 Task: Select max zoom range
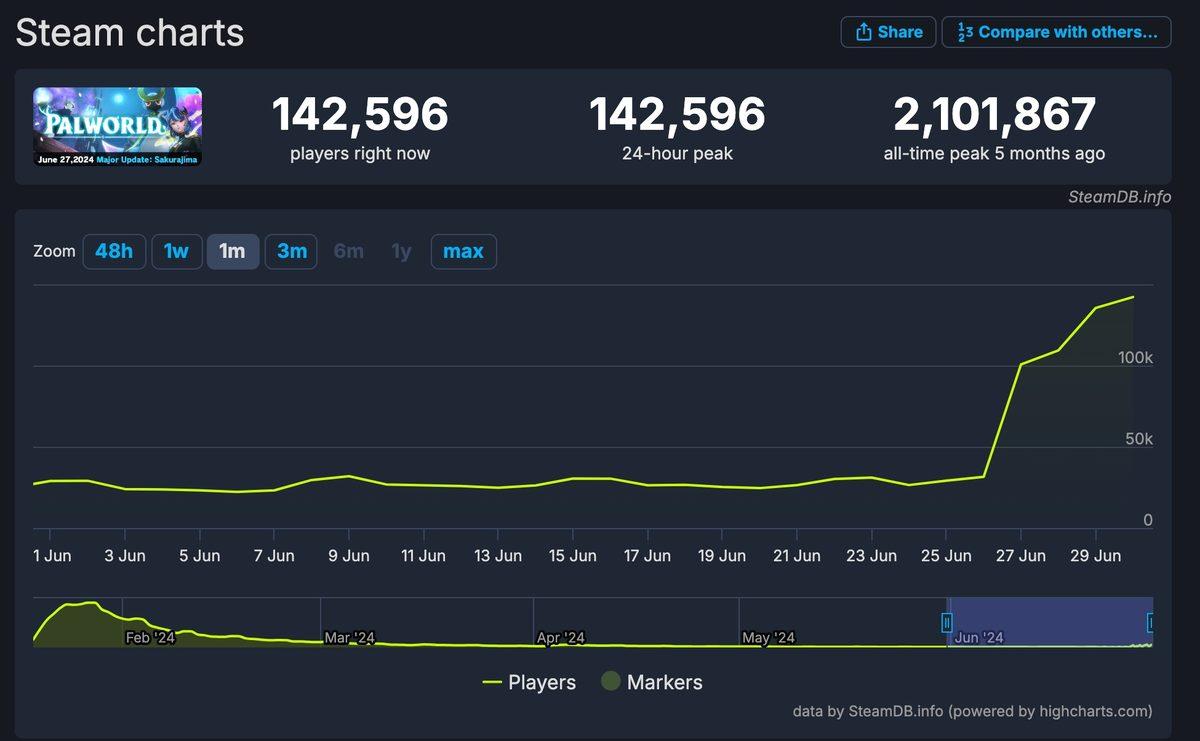[x=463, y=251]
